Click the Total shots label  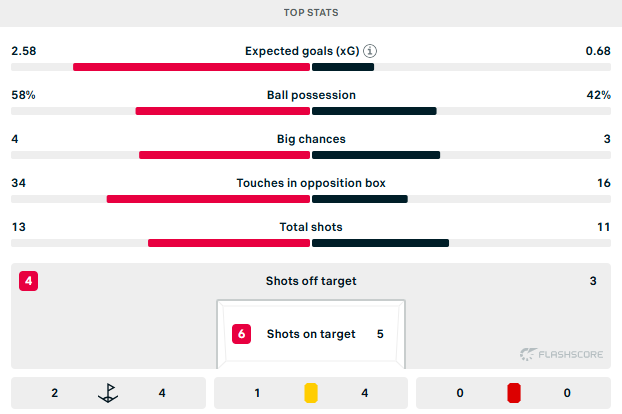pyautogui.click(x=311, y=227)
